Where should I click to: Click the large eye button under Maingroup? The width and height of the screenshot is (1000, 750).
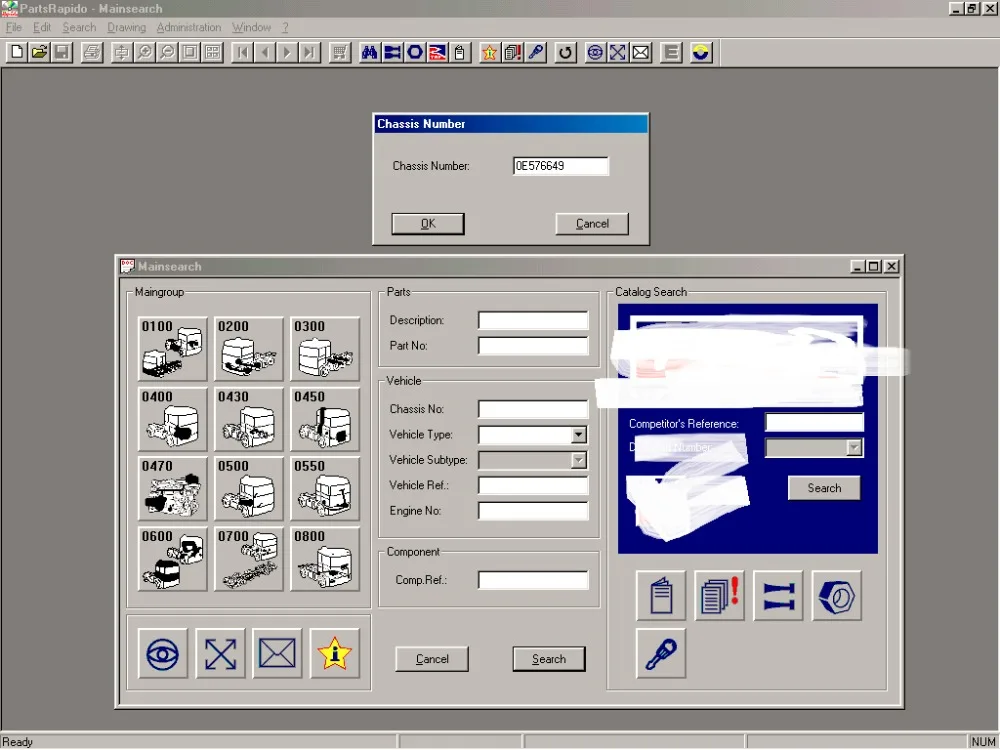coord(163,654)
